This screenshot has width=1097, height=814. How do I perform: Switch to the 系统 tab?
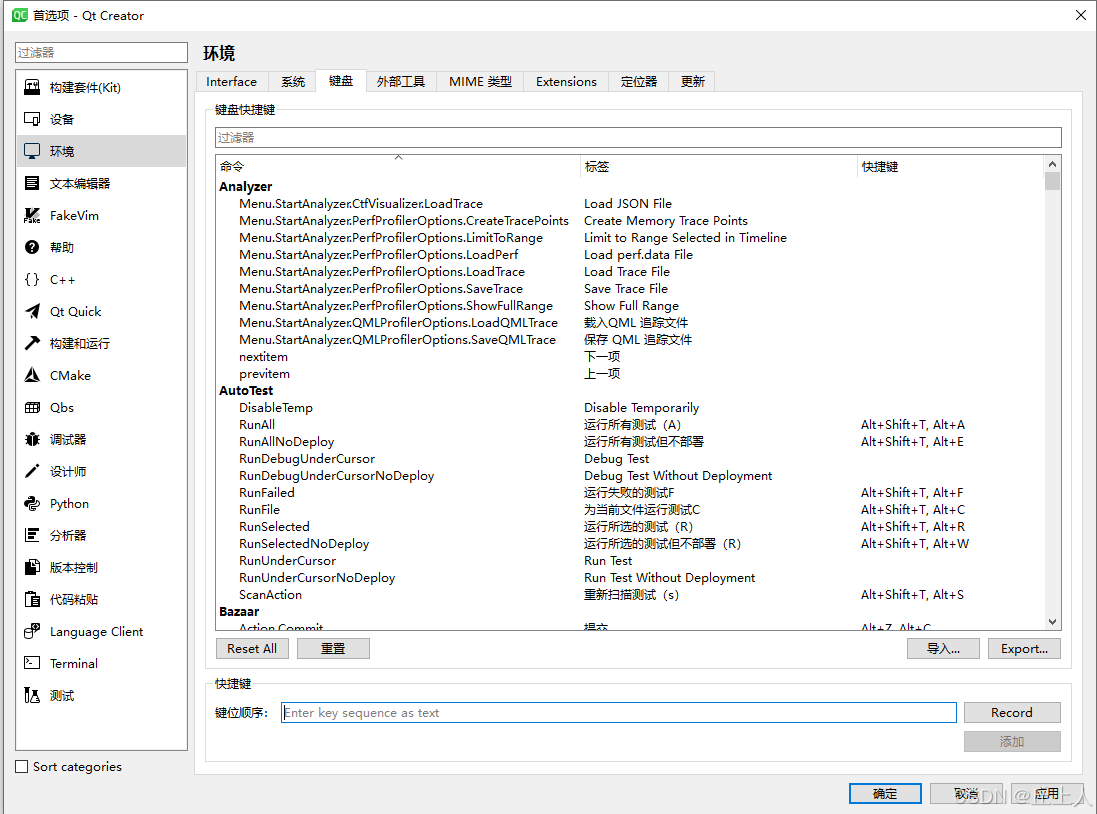click(293, 82)
